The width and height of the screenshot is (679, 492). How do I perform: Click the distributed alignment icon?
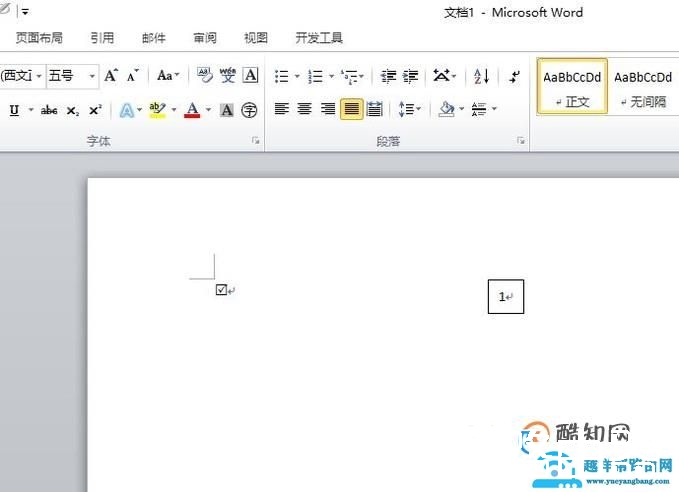375,109
